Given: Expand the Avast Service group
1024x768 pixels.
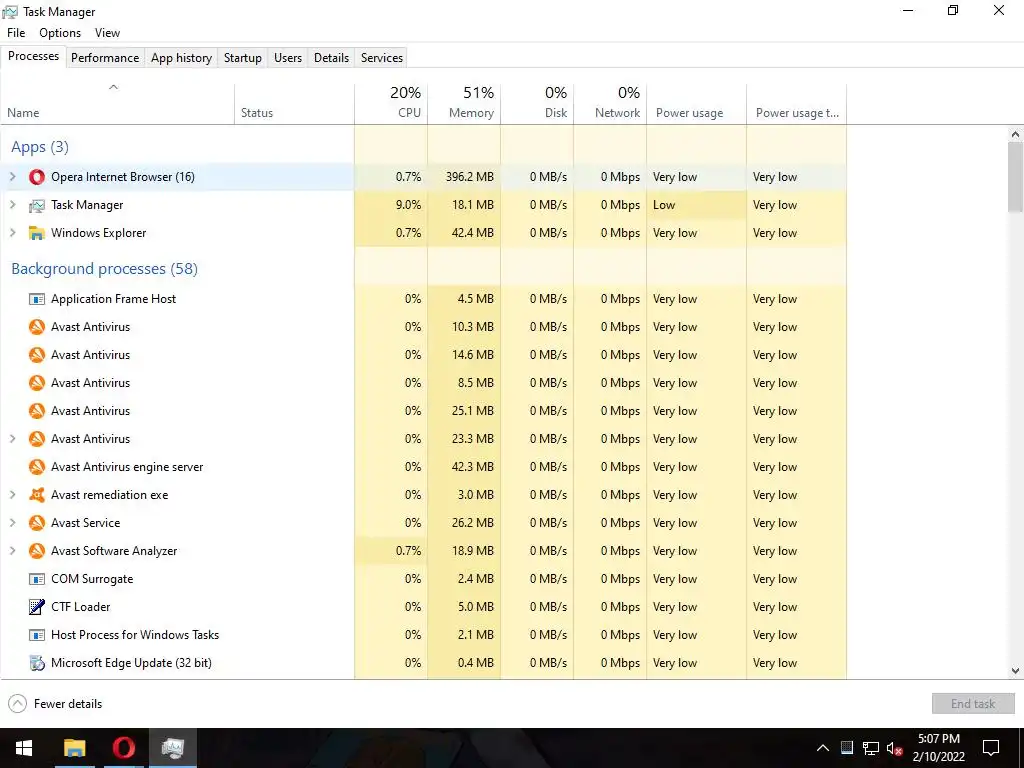Looking at the screenshot, I should click(12, 523).
